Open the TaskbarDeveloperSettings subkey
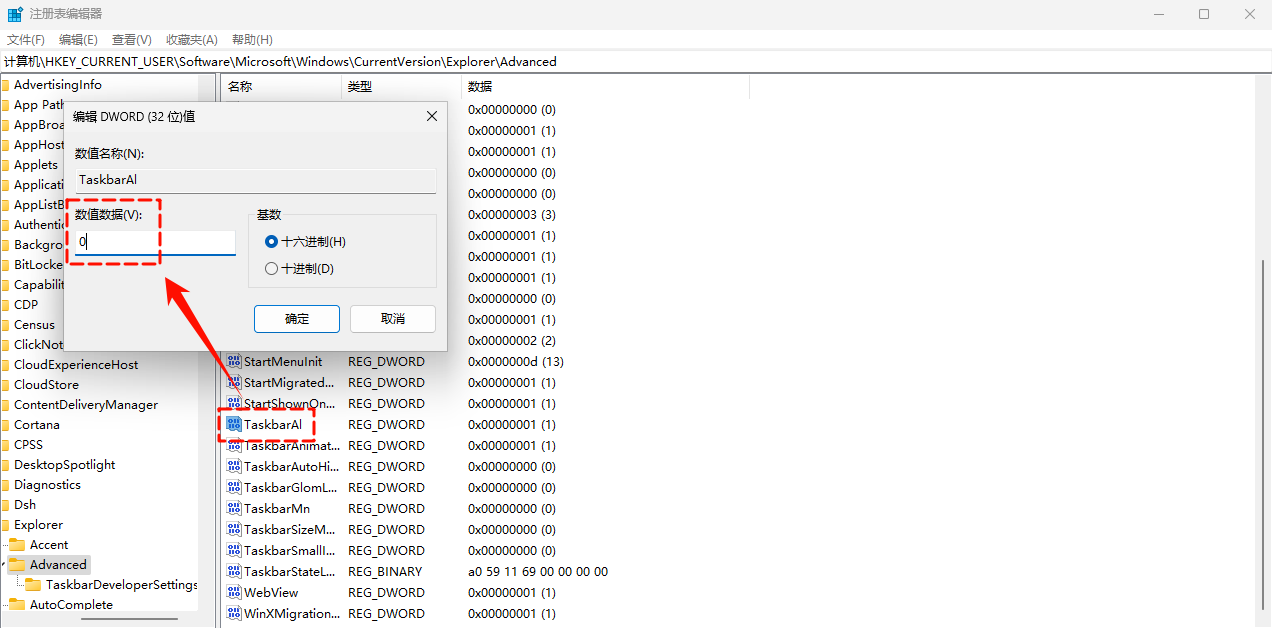 [121, 585]
